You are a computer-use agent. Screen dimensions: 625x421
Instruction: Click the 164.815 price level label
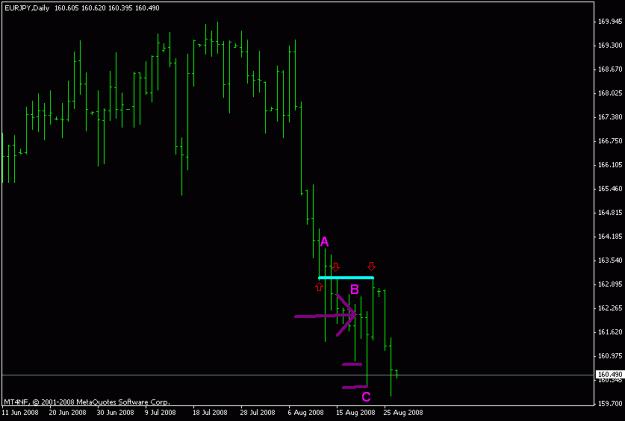click(610, 212)
